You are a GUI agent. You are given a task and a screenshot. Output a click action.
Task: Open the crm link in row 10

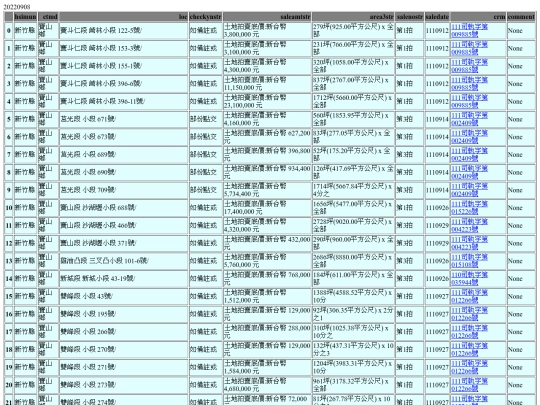point(469,208)
